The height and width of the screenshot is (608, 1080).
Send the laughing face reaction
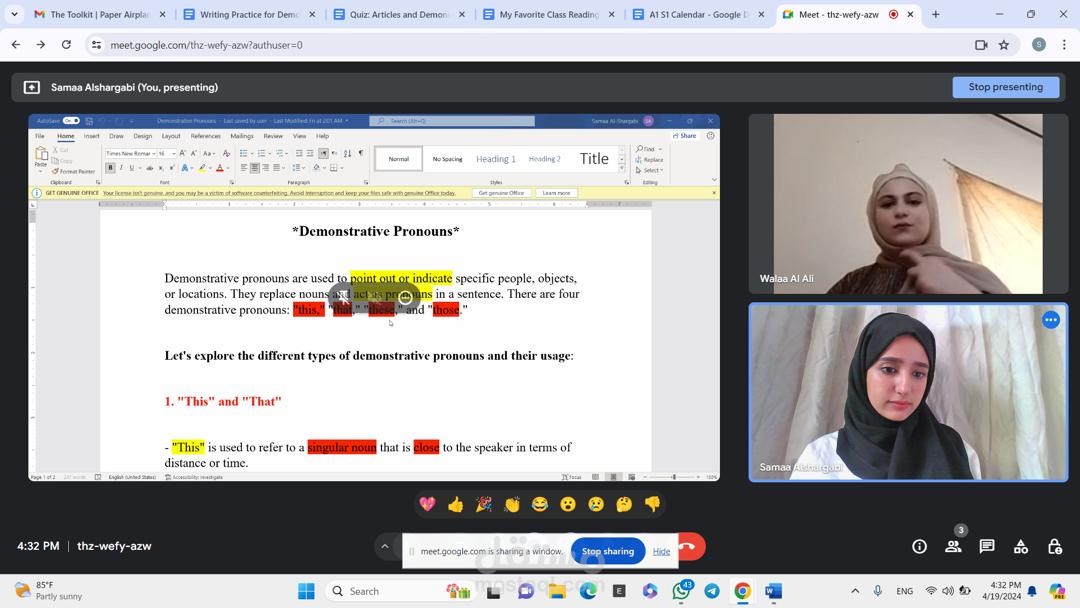click(x=539, y=505)
